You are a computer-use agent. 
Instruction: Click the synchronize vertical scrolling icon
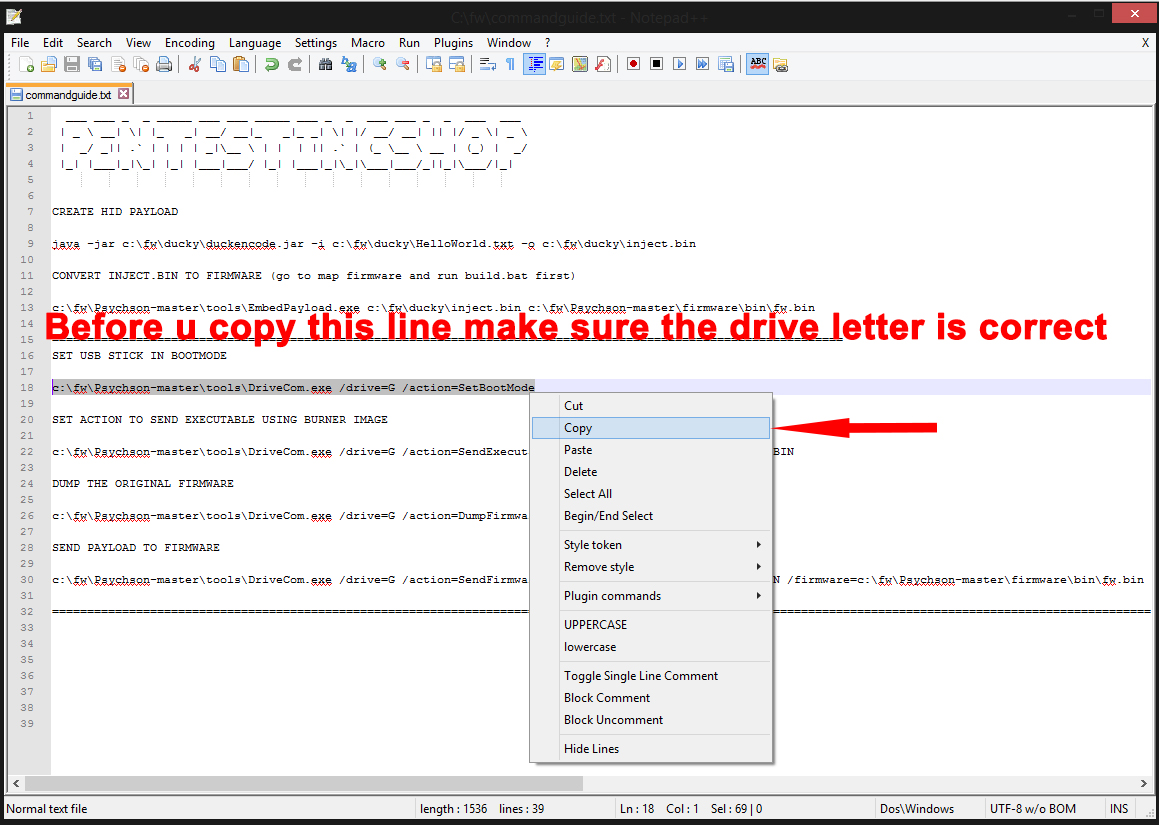click(434, 64)
